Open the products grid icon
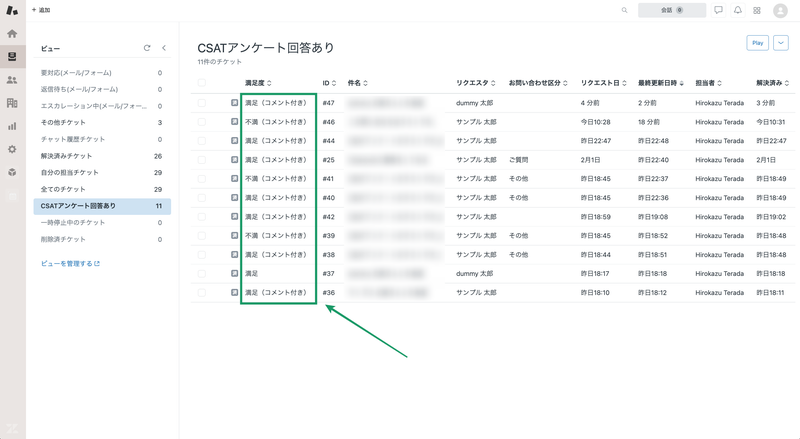This screenshot has height=439, width=800. click(757, 10)
